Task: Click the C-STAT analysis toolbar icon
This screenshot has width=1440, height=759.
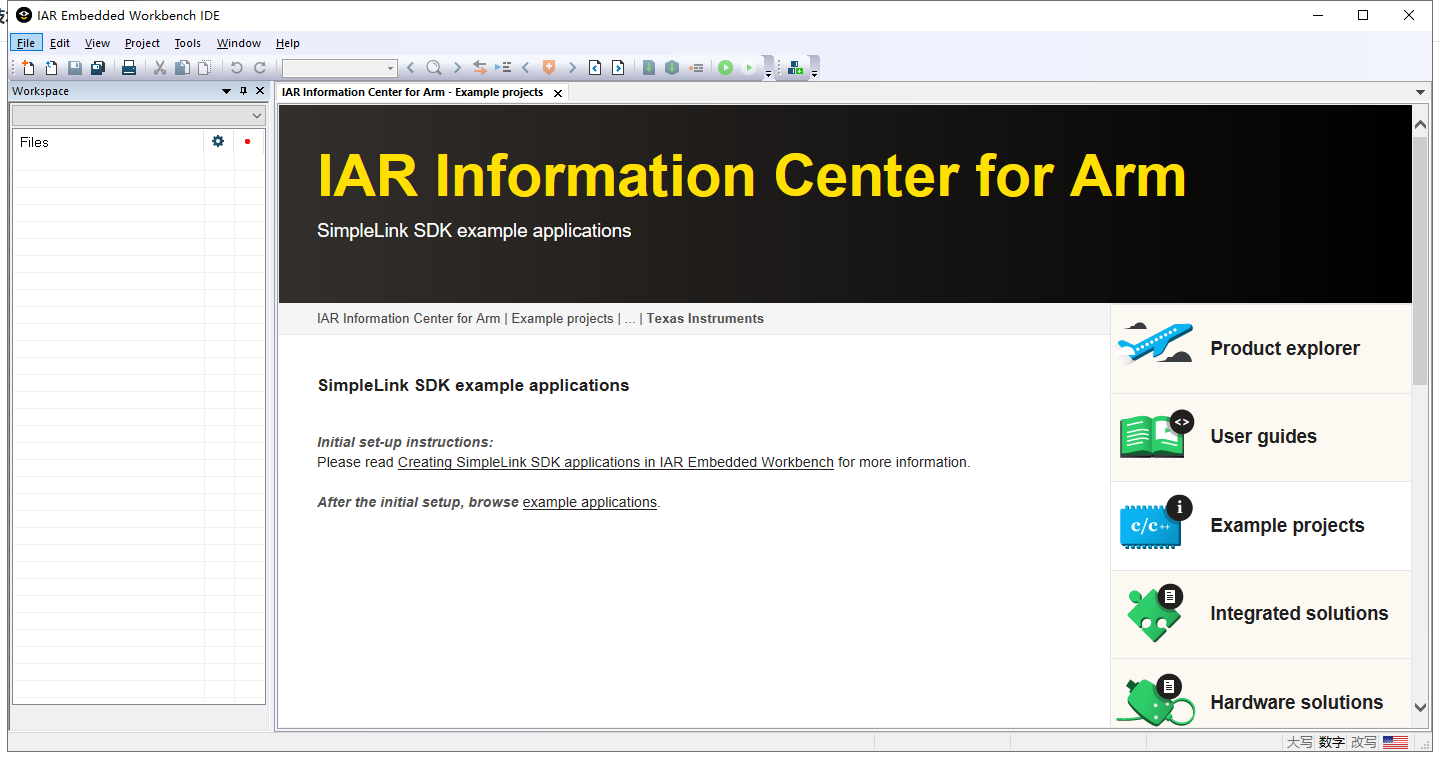Action: 795,68
